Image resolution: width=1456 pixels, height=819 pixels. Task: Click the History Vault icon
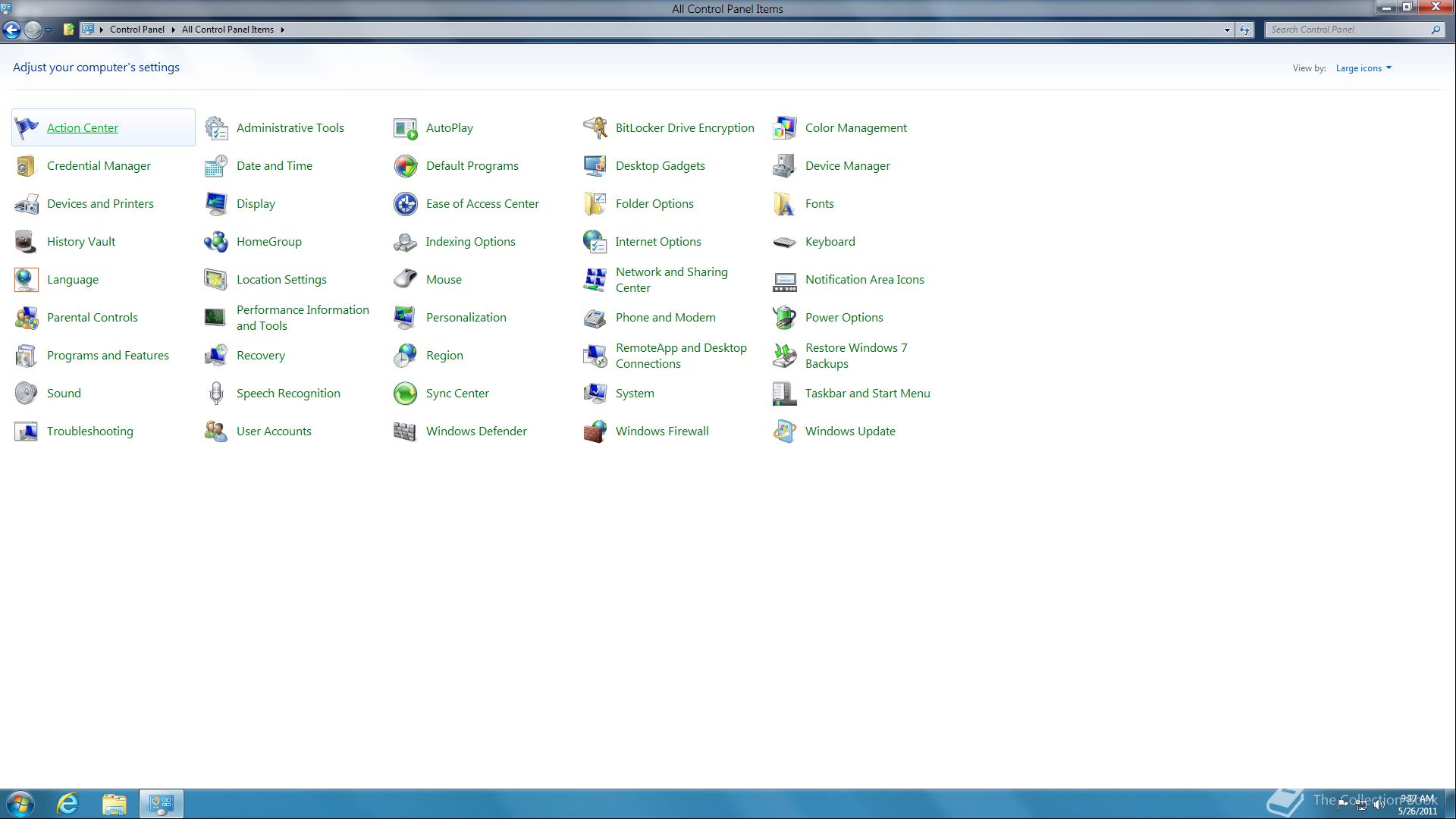coord(27,241)
